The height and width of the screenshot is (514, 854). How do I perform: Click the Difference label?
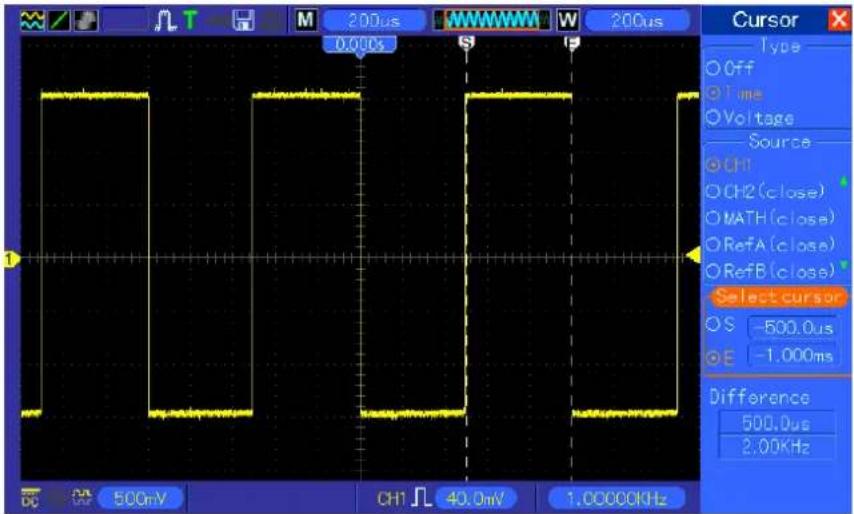(759, 397)
